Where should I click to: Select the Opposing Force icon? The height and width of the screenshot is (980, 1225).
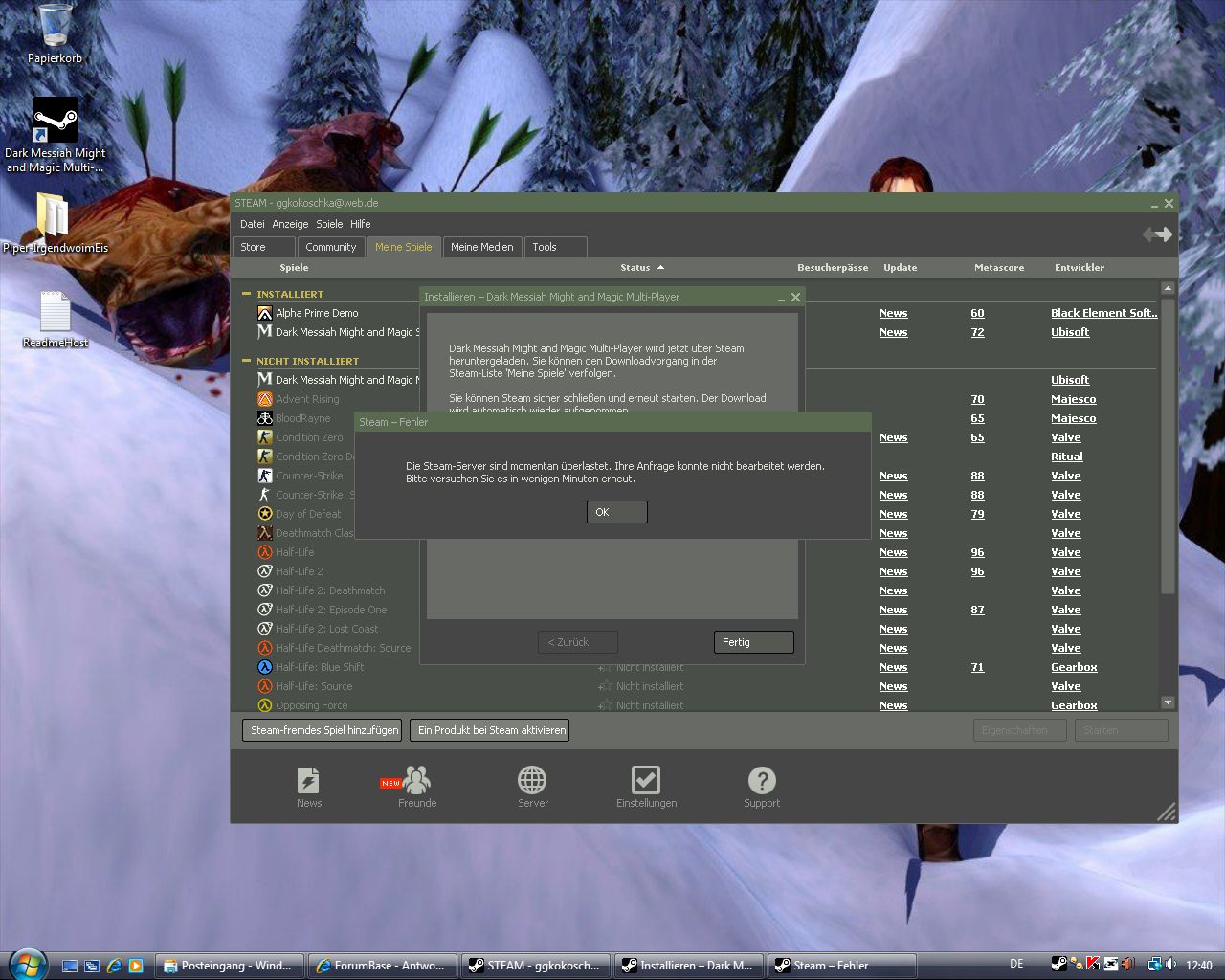click(x=265, y=705)
